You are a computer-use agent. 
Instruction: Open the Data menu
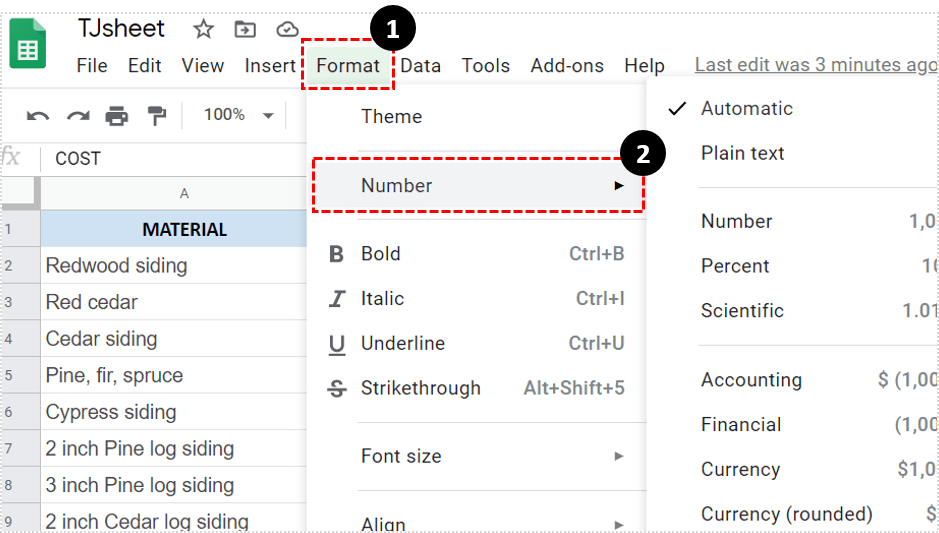[x=421, y=66]
